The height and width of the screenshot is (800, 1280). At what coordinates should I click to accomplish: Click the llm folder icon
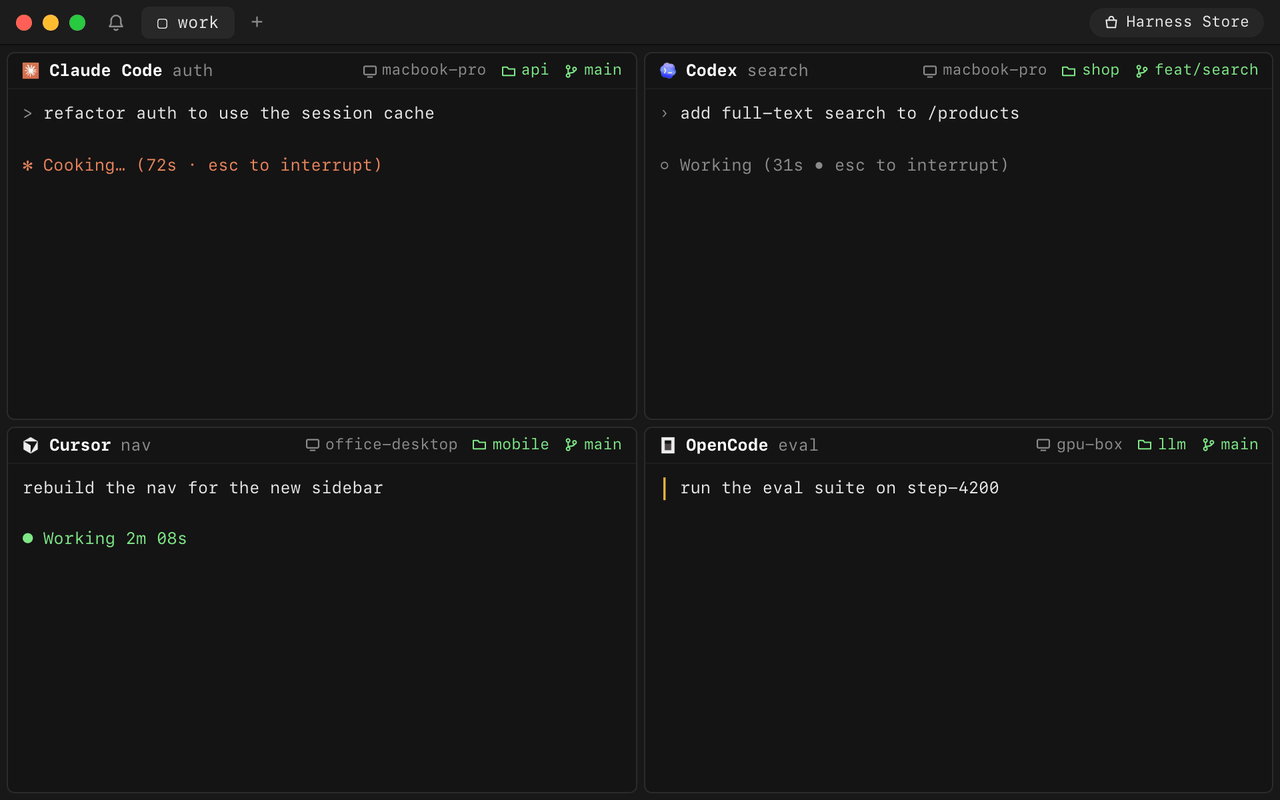click(1144, 445)
